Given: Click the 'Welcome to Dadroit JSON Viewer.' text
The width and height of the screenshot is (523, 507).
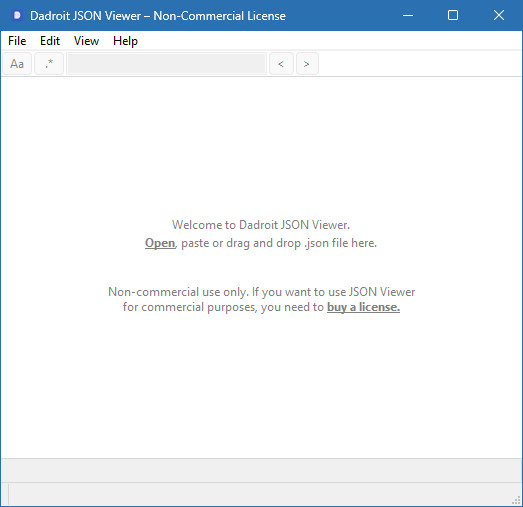Looking at the screenshot, I should click(x=261, y=225).
